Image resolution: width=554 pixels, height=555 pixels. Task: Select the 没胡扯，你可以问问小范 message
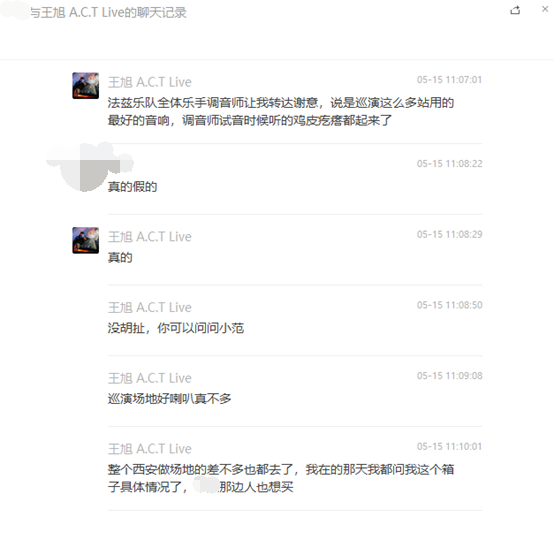(x=176, y=328)
